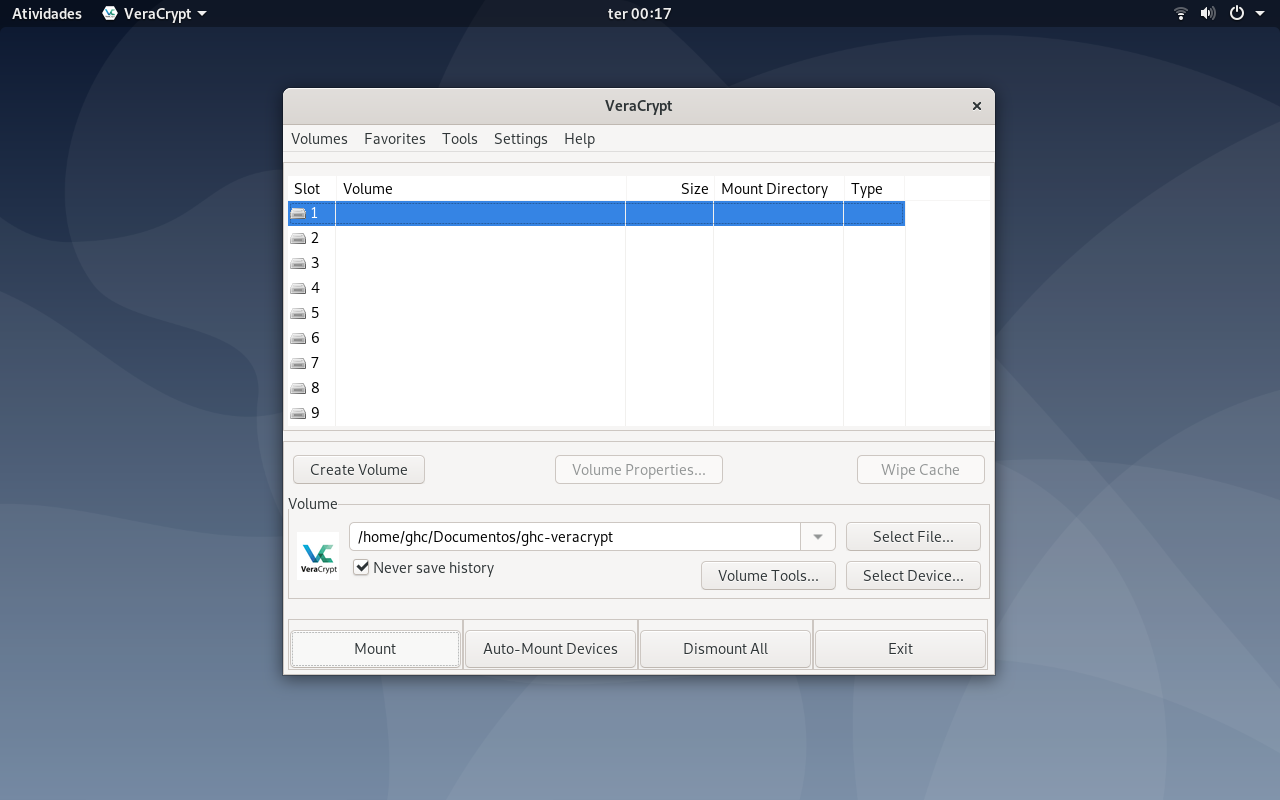Close the VeraCrypt window

pos(977,106)
